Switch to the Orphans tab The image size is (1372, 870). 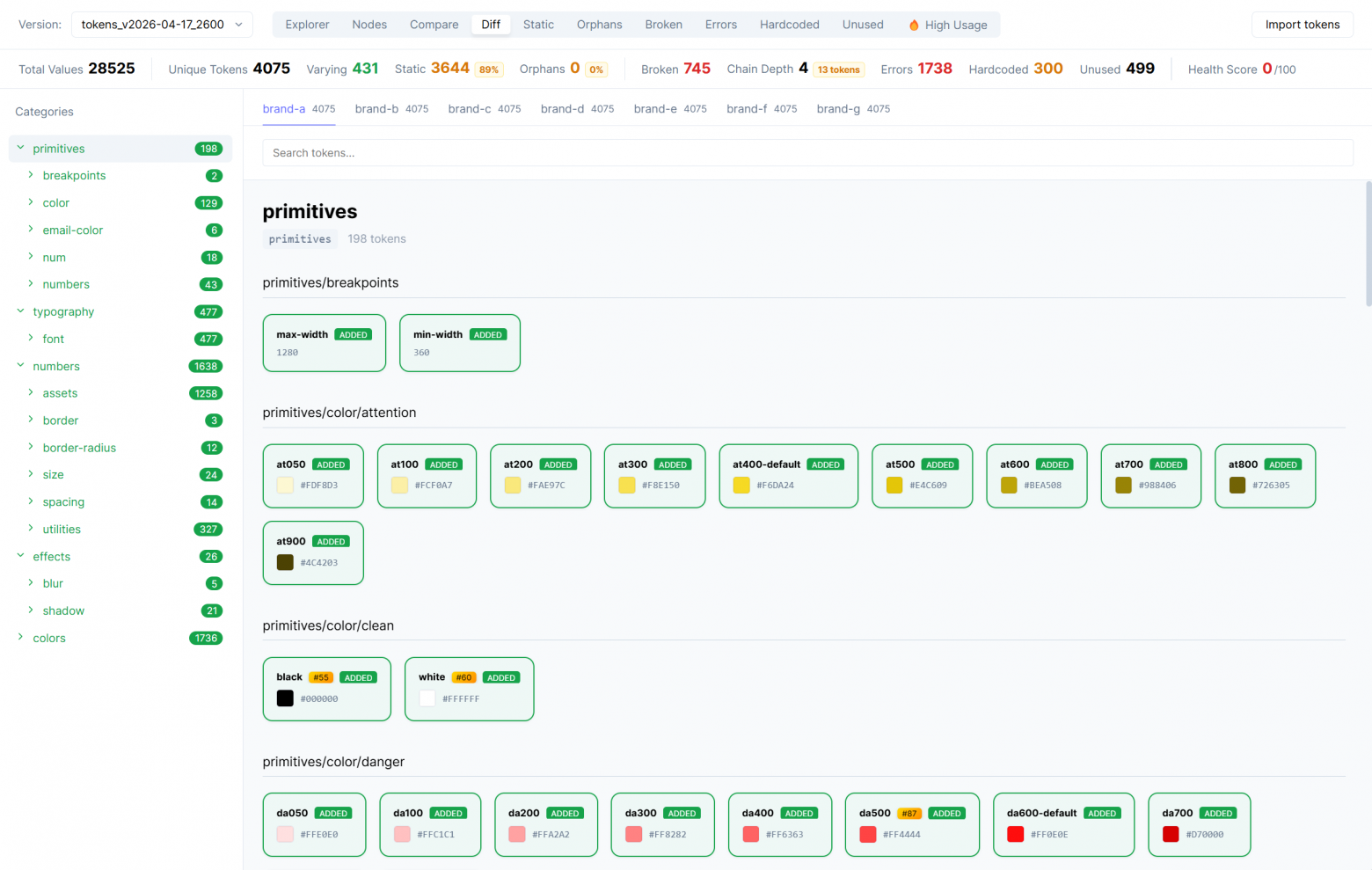click(x=599, y=25)
